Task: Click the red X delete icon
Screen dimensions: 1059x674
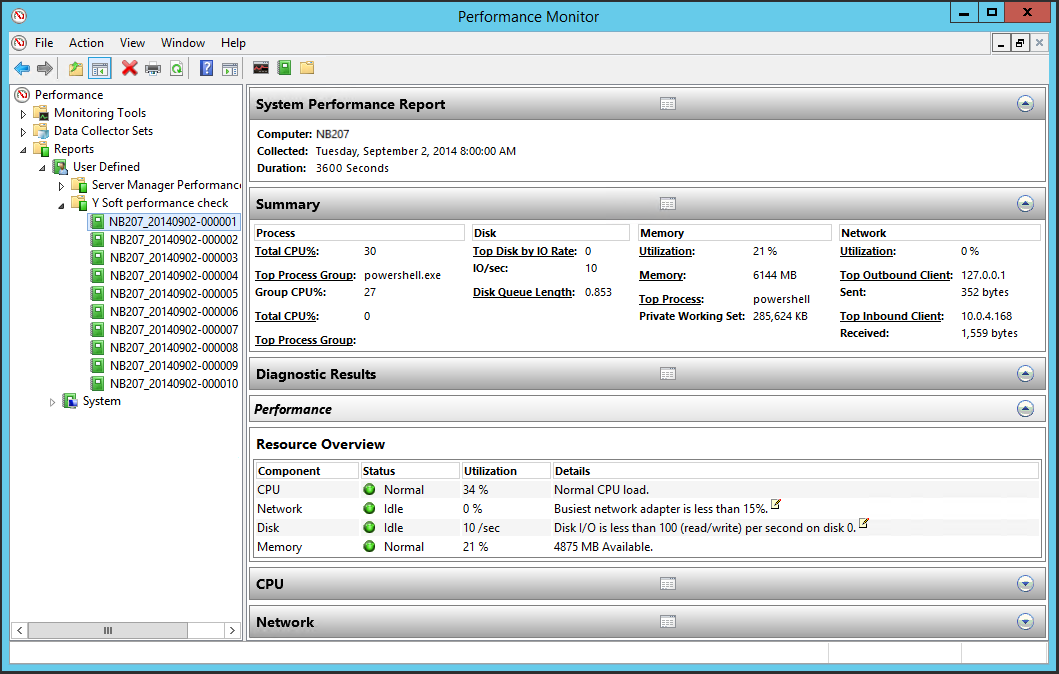Action: 128,68
